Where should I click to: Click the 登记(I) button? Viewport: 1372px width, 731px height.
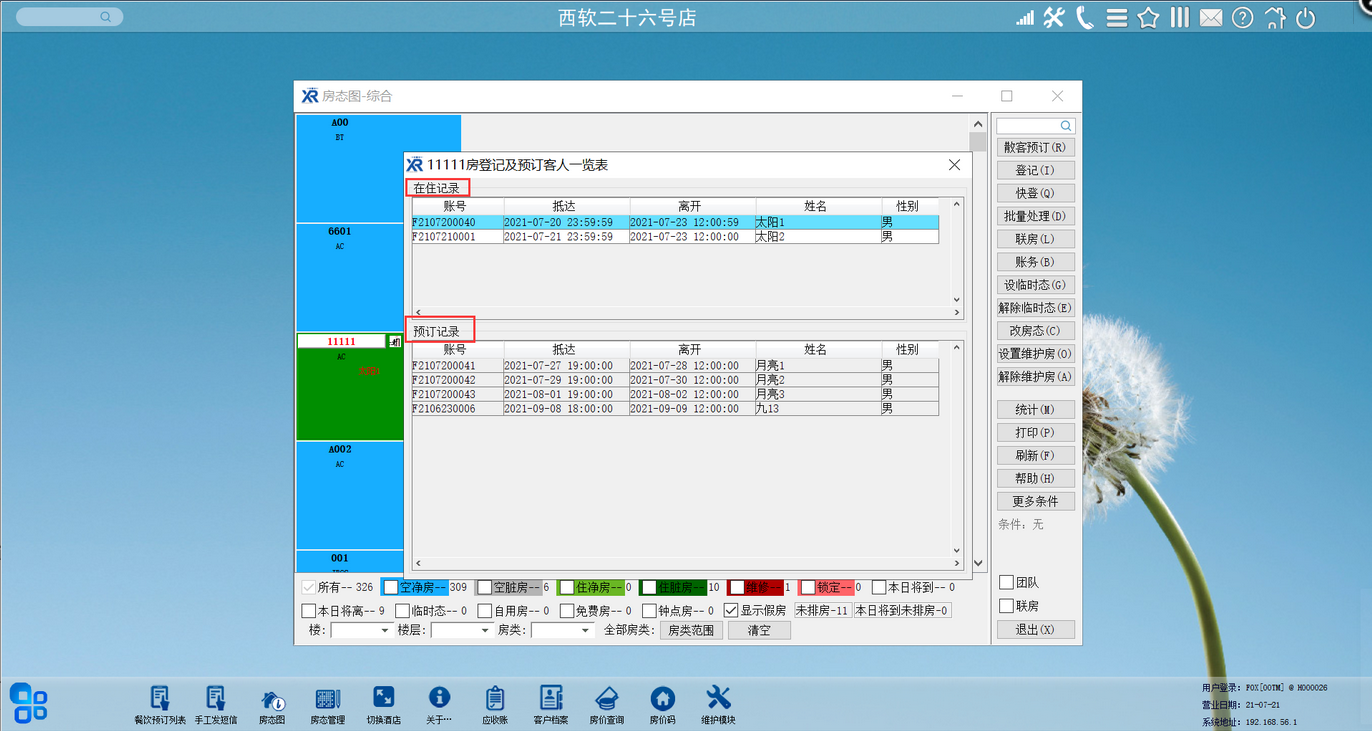pyautogui.click(x=1035, y=170)
